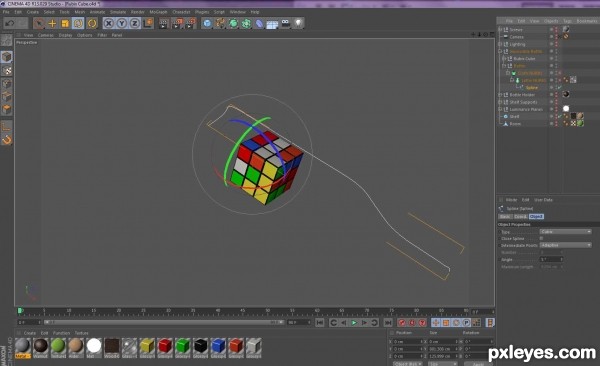Screen dimensions: 600x366
Task: Open Edit Render Settings icon
Action: point(190,23)
